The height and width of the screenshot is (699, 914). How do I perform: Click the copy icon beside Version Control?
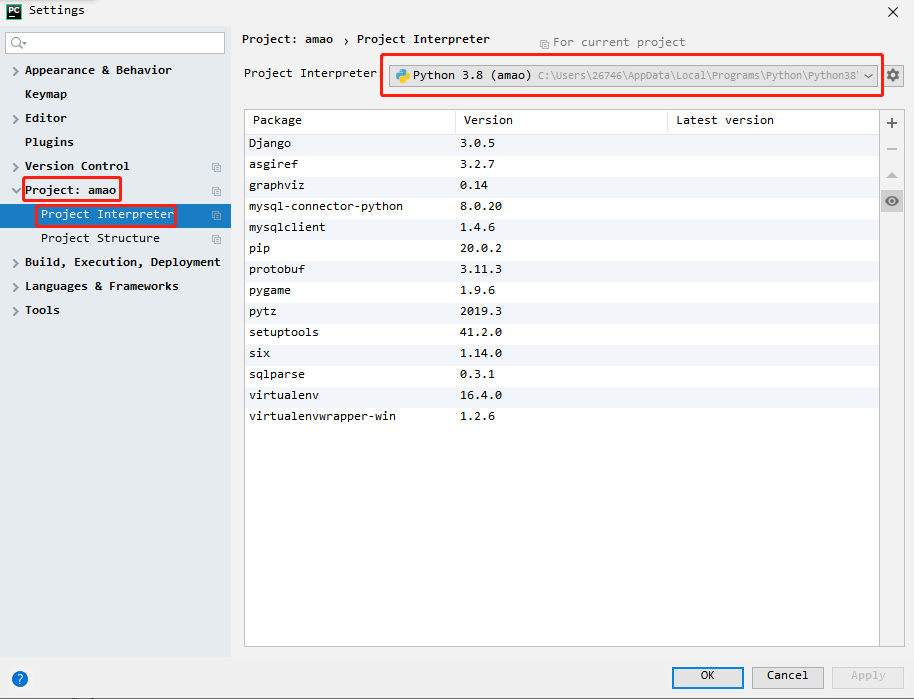(x=216, y=167)
